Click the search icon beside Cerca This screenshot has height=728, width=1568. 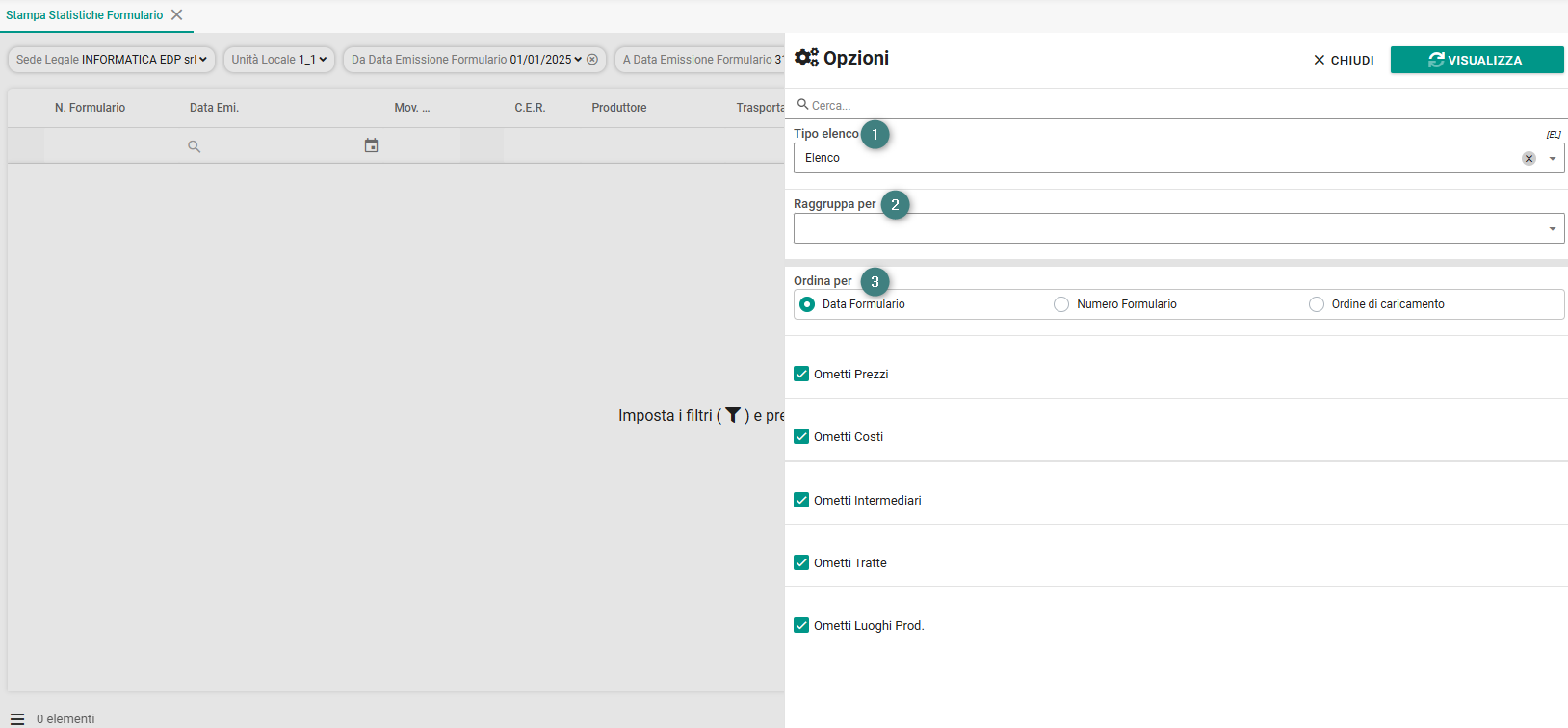tap(802, 104)
